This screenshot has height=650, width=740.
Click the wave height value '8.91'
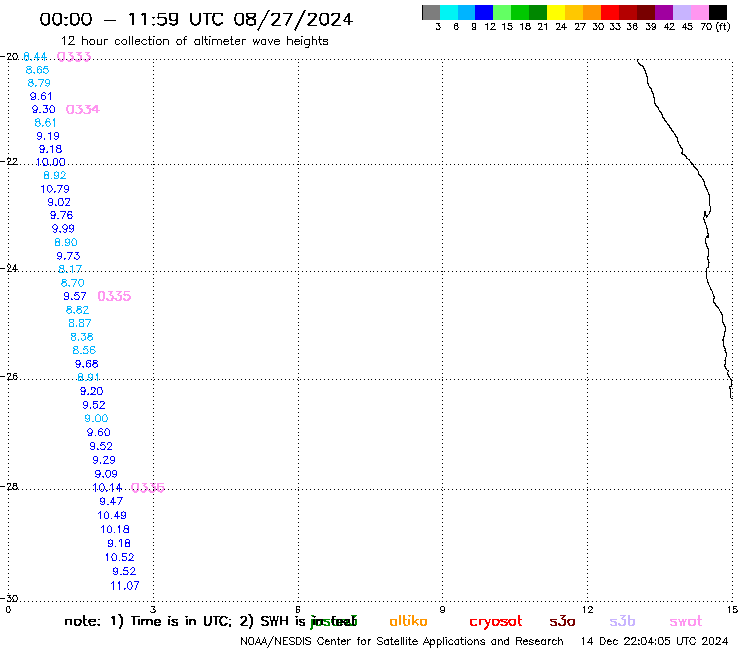[88, 378]
